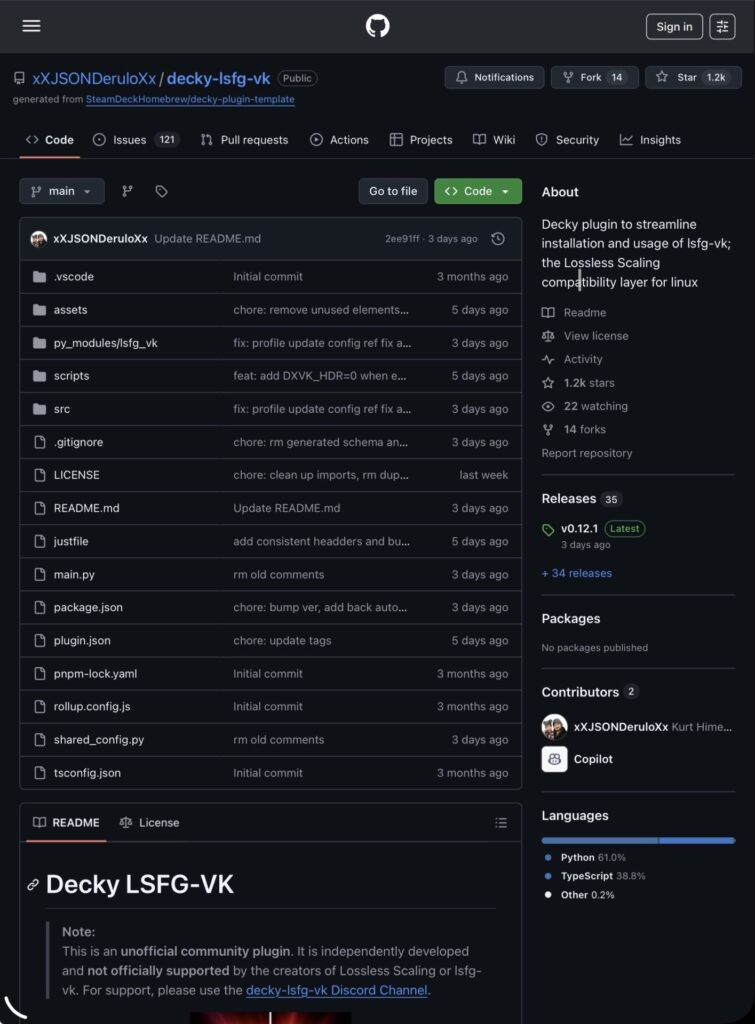Click the GitHub logo icon
The image size is (755, 1024).
click(377, 26)
